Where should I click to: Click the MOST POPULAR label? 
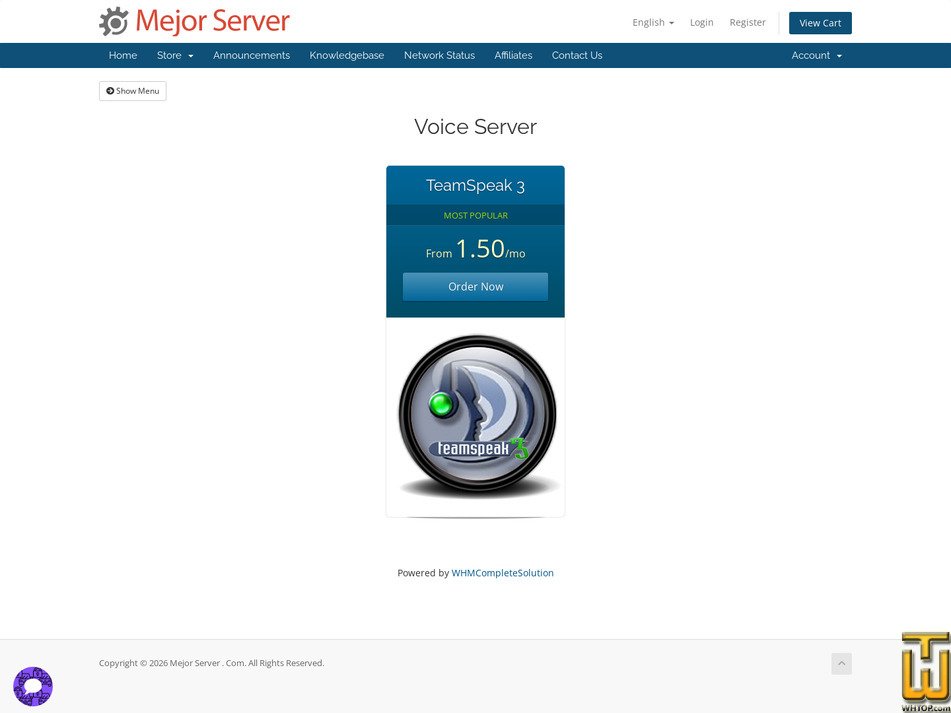tap(476, 215)
